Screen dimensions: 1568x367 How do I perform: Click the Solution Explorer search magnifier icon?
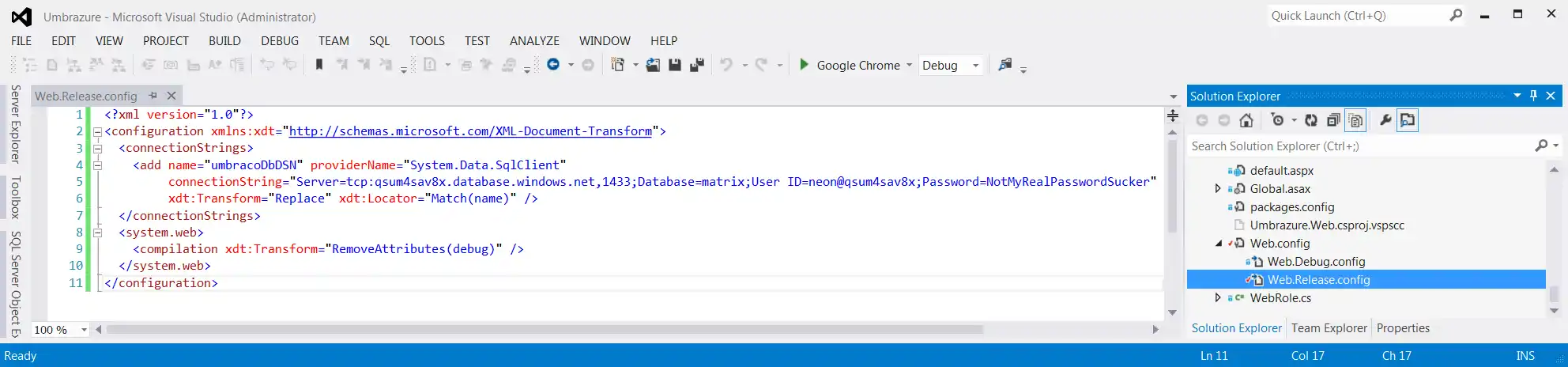tap(1541, 146)
